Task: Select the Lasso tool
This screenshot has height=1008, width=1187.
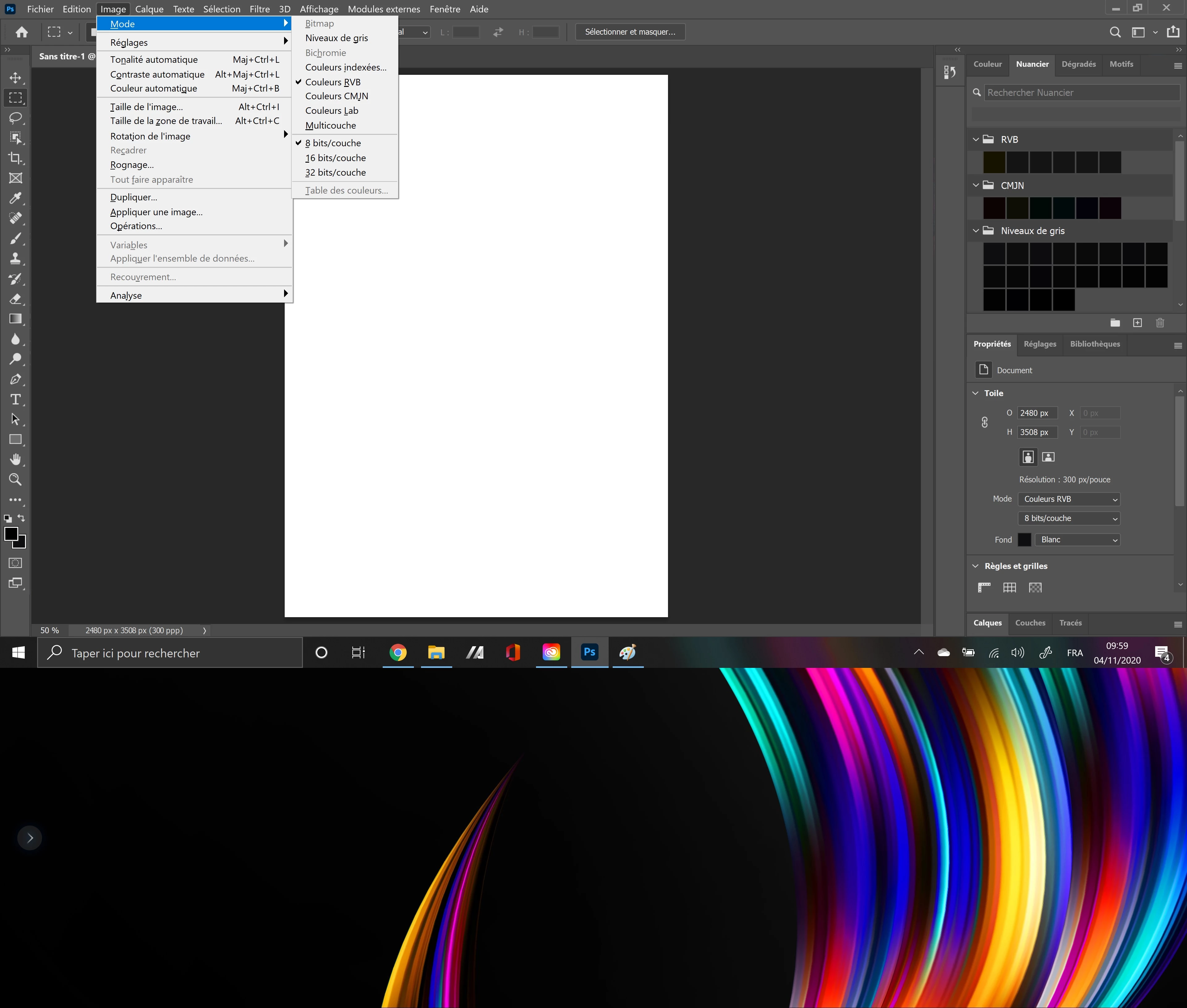Action: [x=15, y=118]
